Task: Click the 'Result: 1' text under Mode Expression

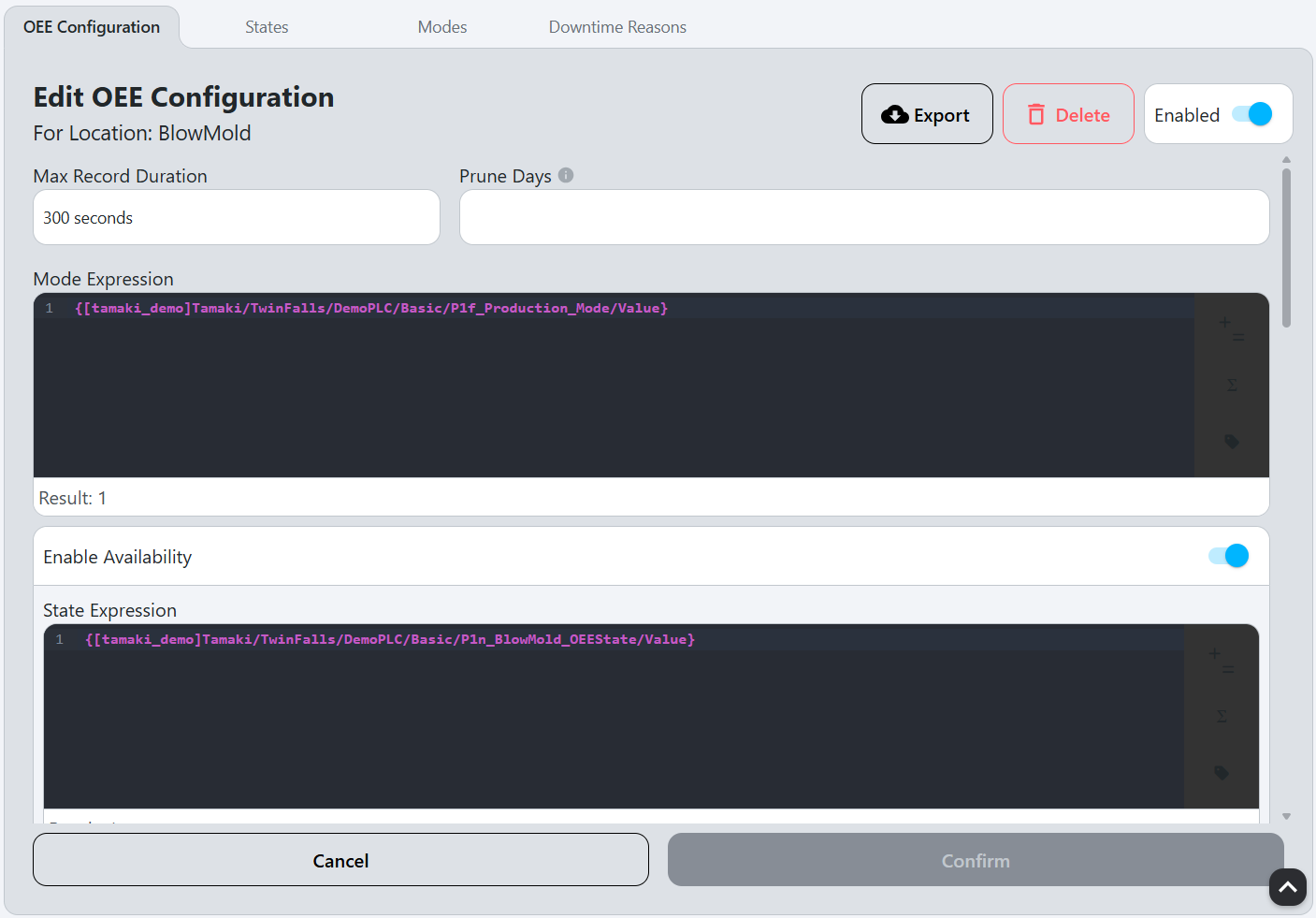Action: click(73, 498)
